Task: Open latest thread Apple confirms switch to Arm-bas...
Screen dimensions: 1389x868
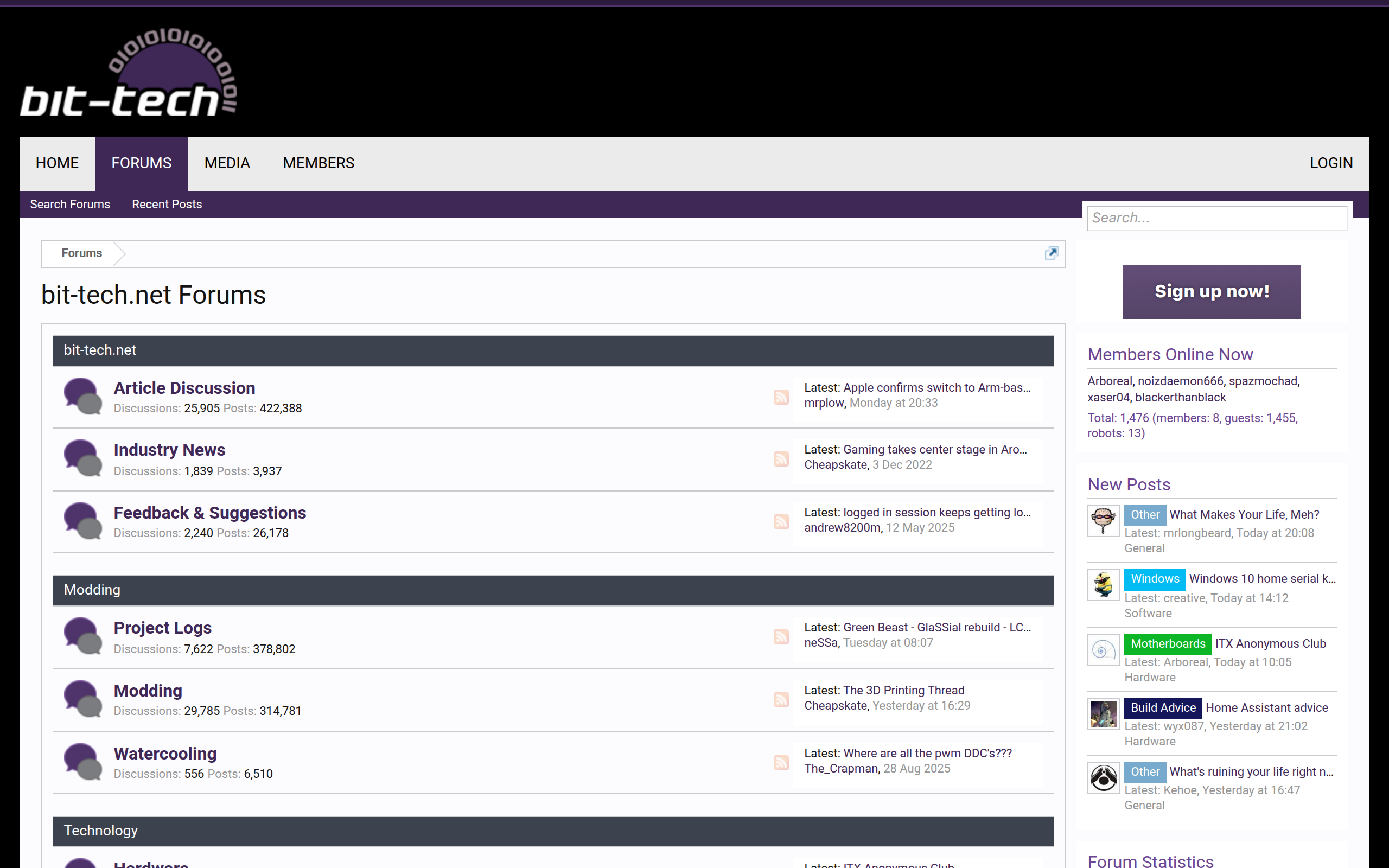Action: [936, 387]
